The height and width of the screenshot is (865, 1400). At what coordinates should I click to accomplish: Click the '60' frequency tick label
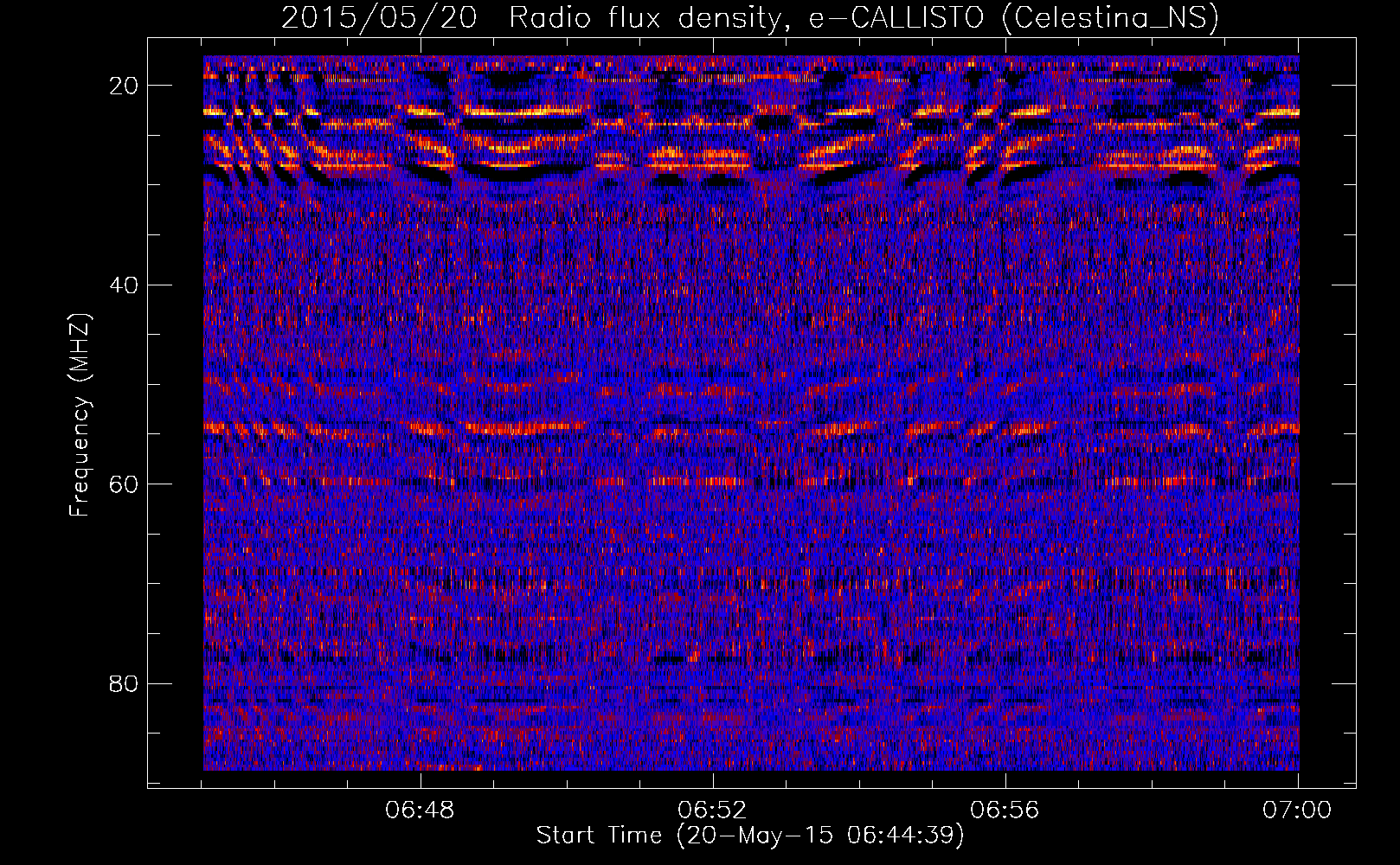click(125, 484)
